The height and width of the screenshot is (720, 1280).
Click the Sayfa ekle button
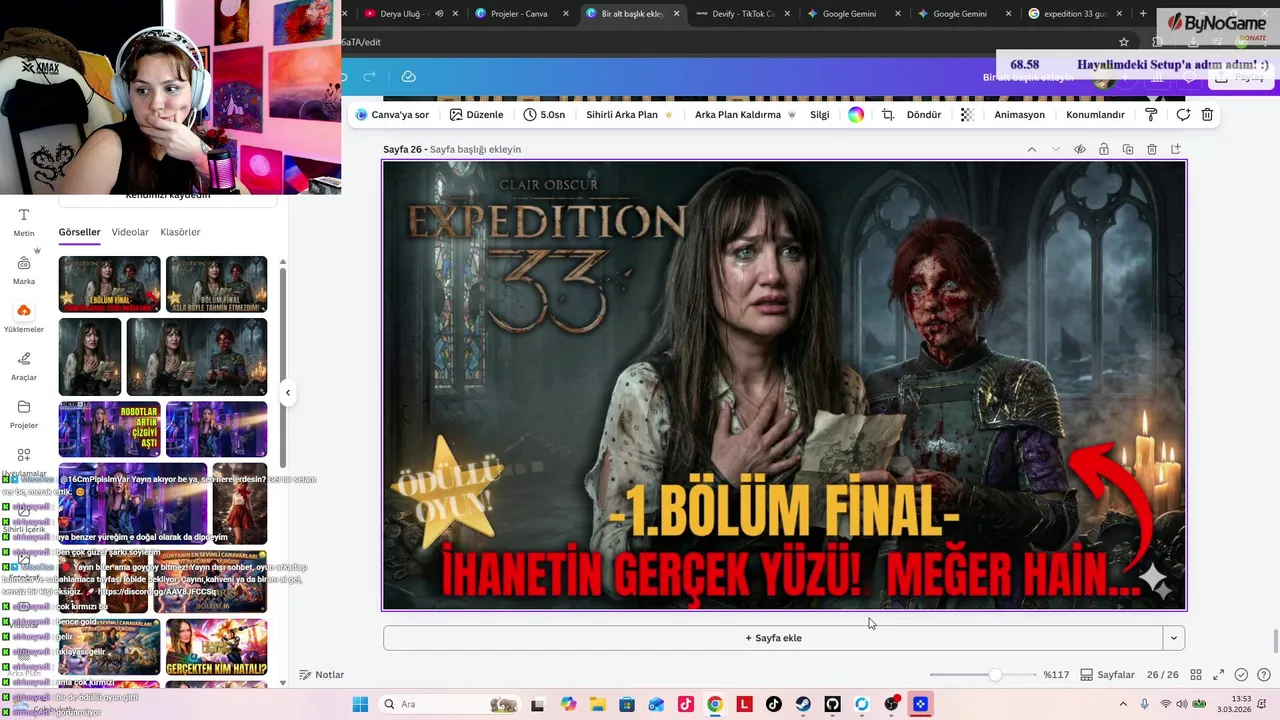tap(773, 638)
